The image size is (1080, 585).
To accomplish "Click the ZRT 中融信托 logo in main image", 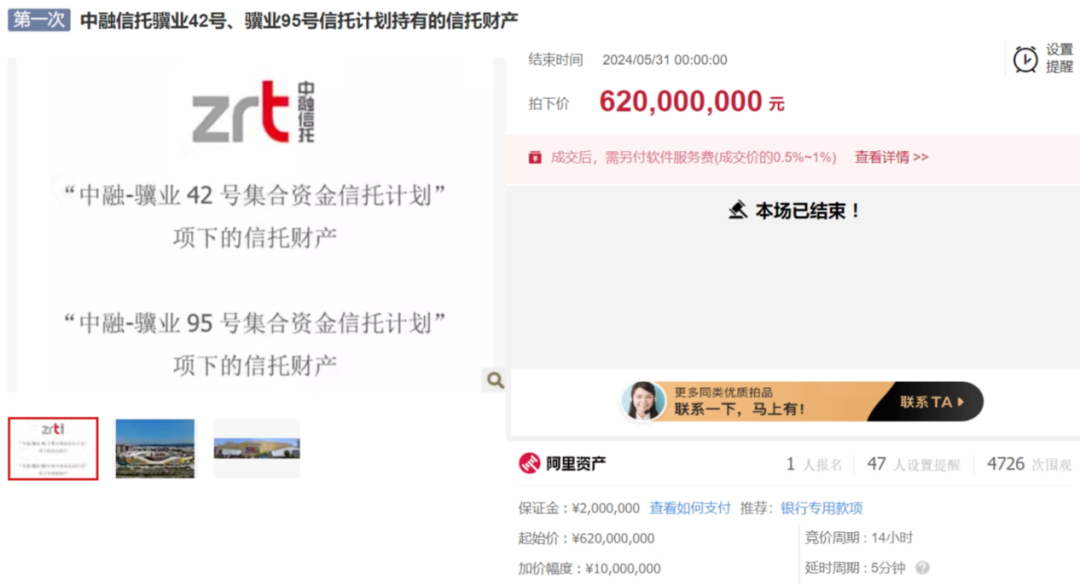I will [x=253, y=111].
